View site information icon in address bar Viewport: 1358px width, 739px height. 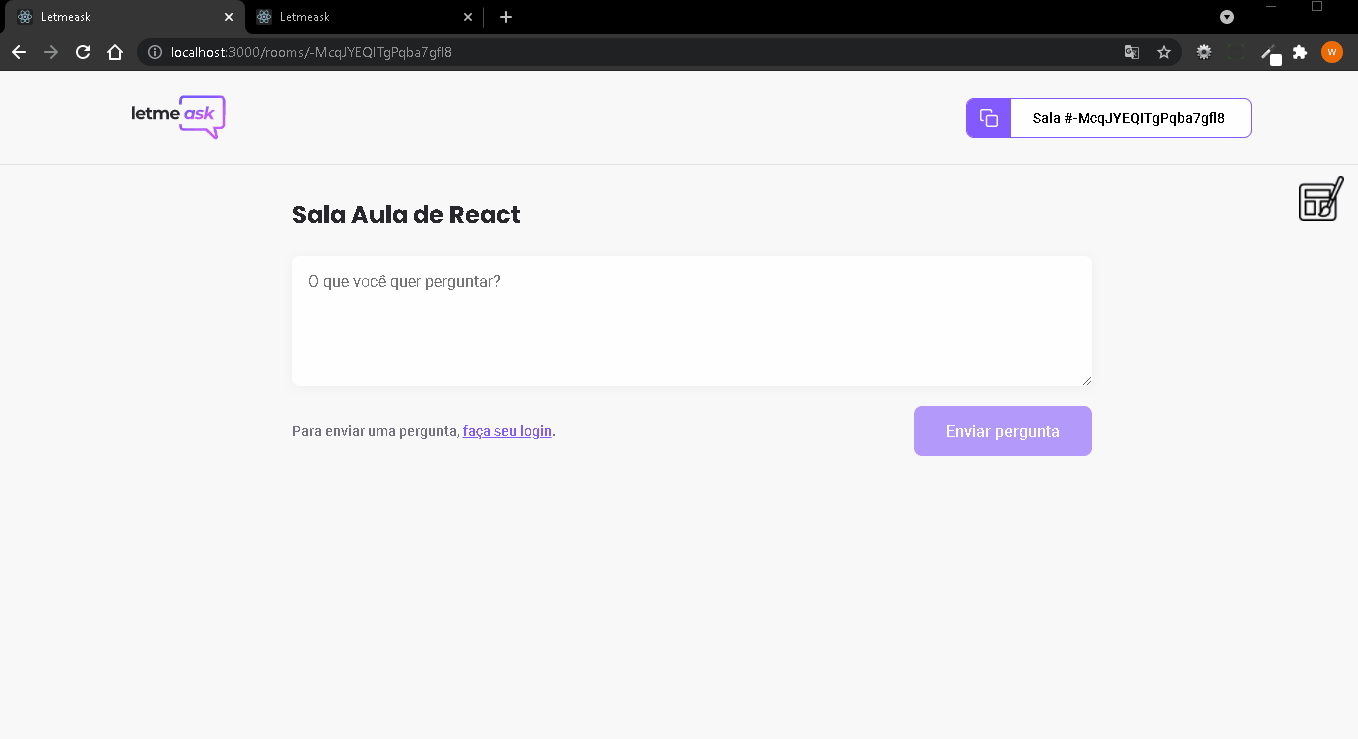coord(155,52)
